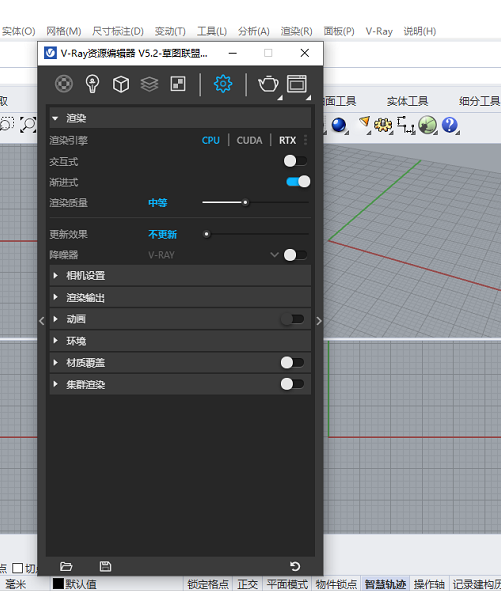The image size is (501, 591).
Task: Click 毫米 units in status bar
Action: (x=15, y=584)
